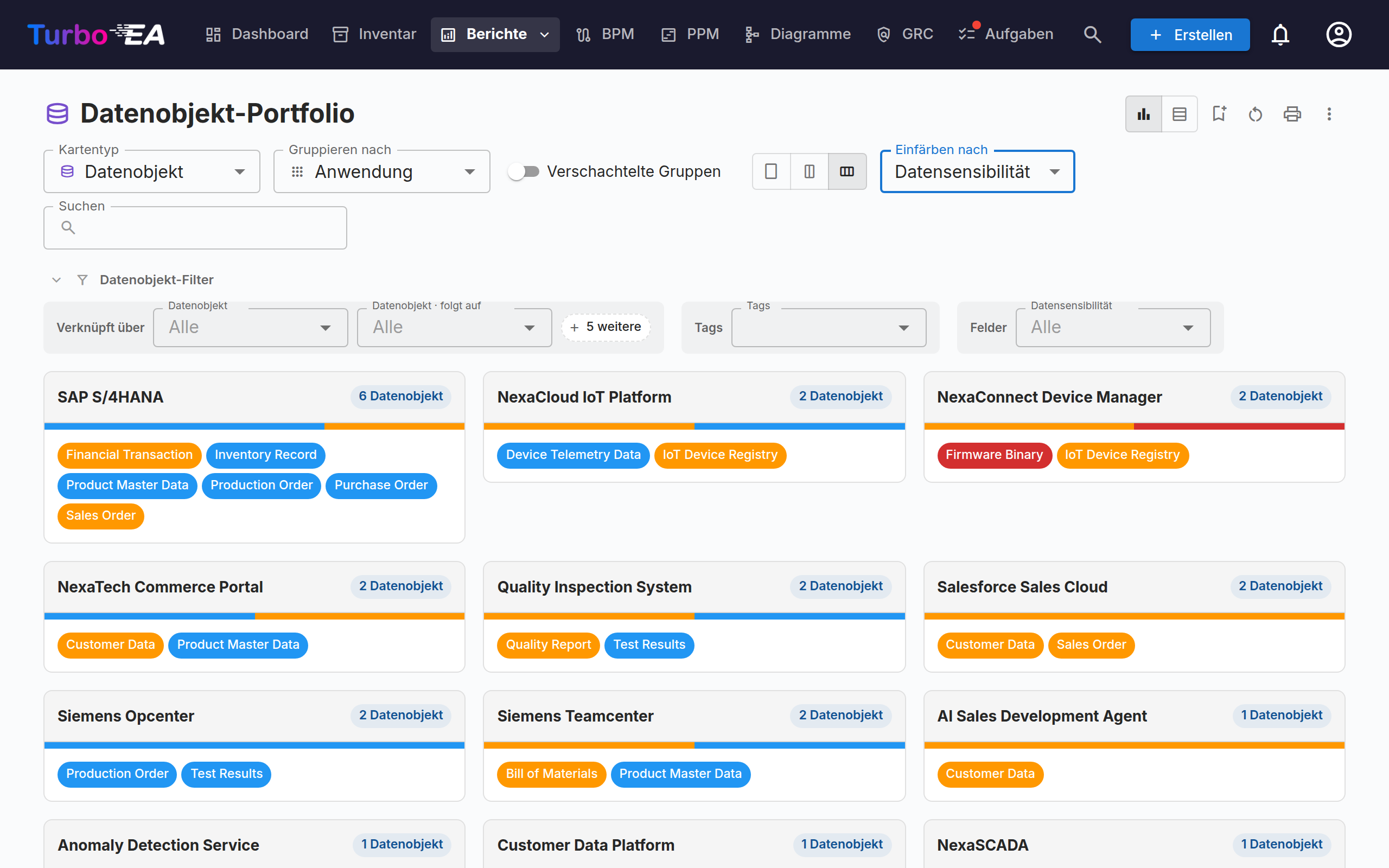Open the Tags filter dropdown
The height and width of the screenshot is (868, 1389).
(829, 328)
